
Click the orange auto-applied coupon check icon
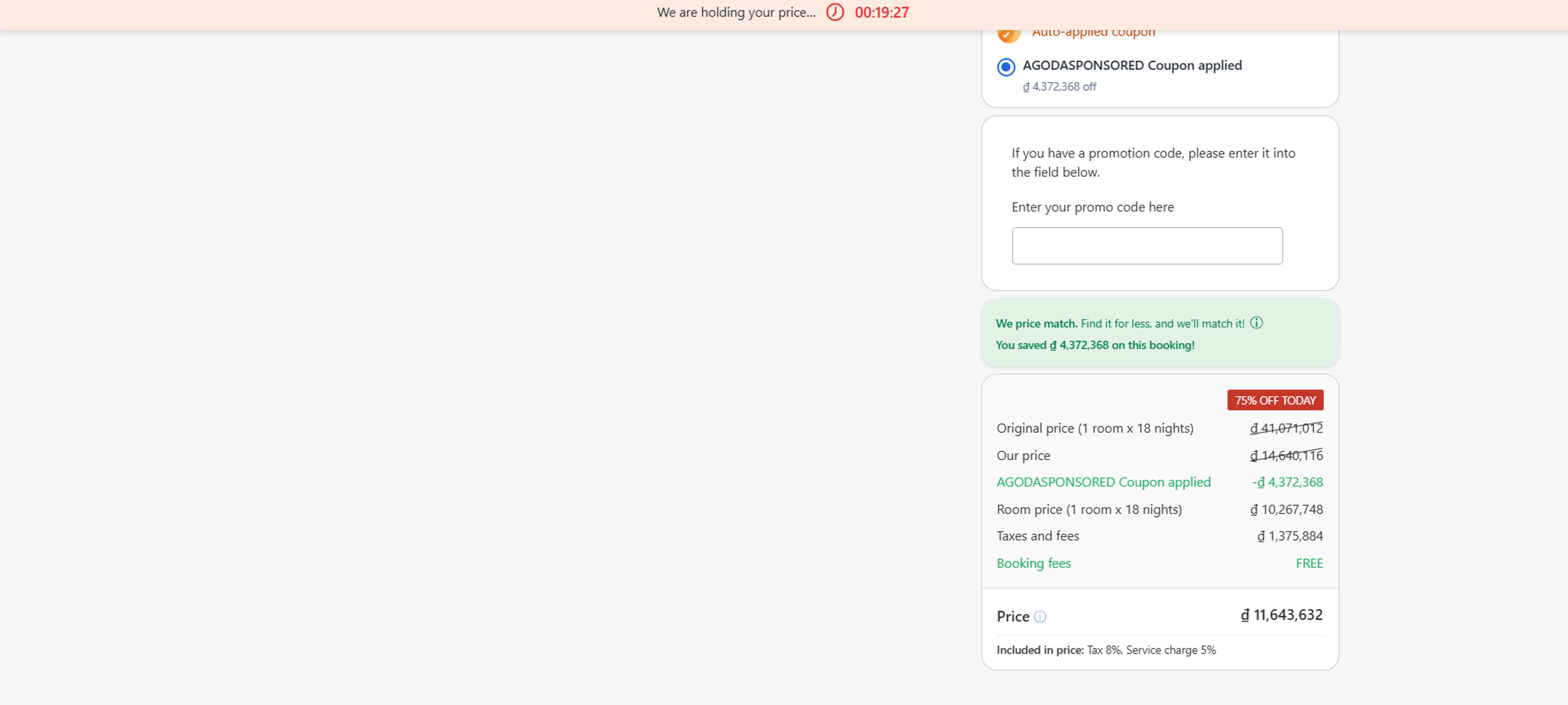point(1008,33)
